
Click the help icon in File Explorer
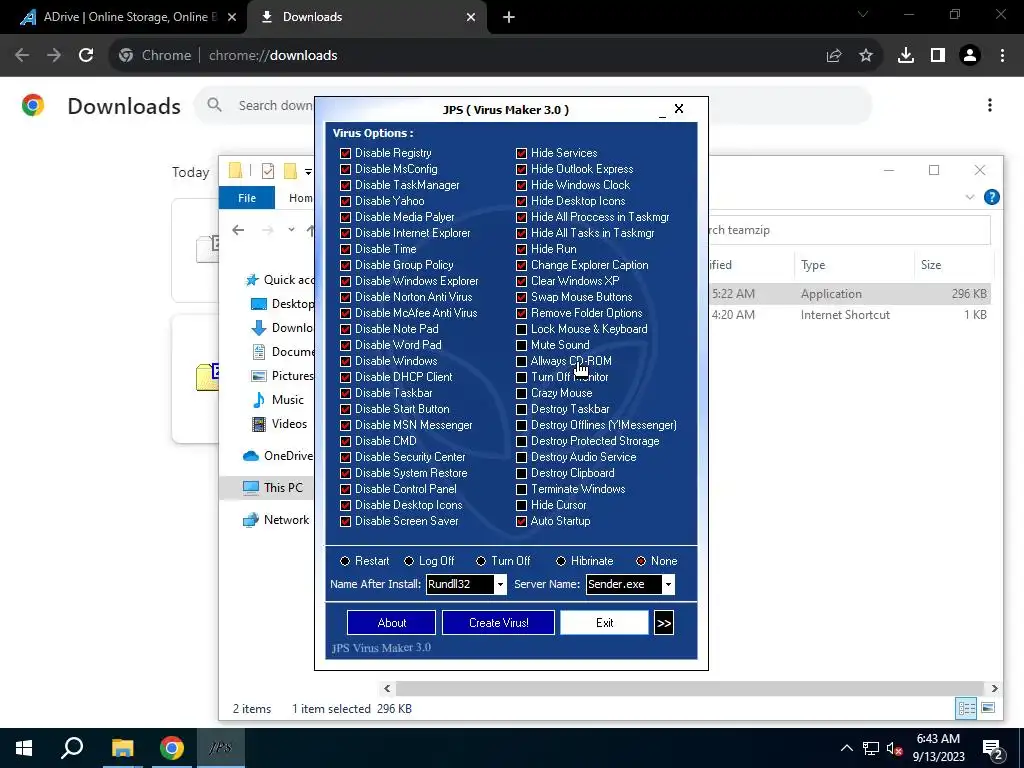click(x=991, y=197)
